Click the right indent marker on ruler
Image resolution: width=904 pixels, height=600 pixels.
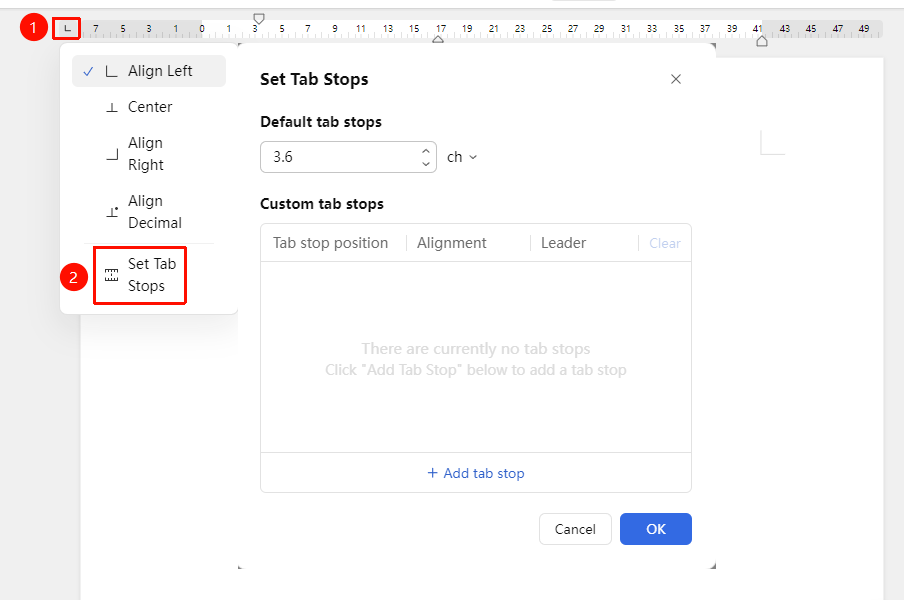pyautogui.click(x=762, y=41)
